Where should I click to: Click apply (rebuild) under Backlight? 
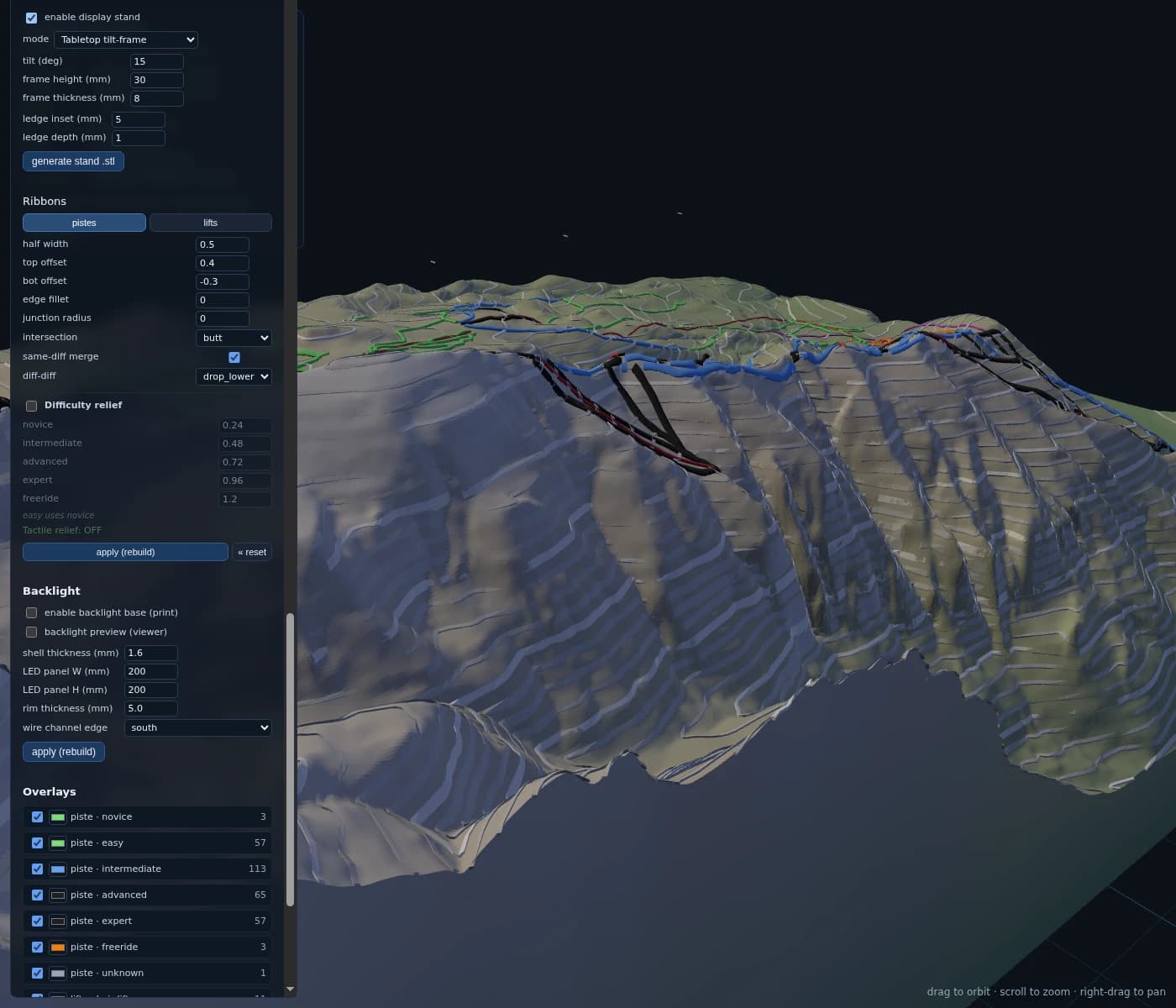[x=64, y=752]
